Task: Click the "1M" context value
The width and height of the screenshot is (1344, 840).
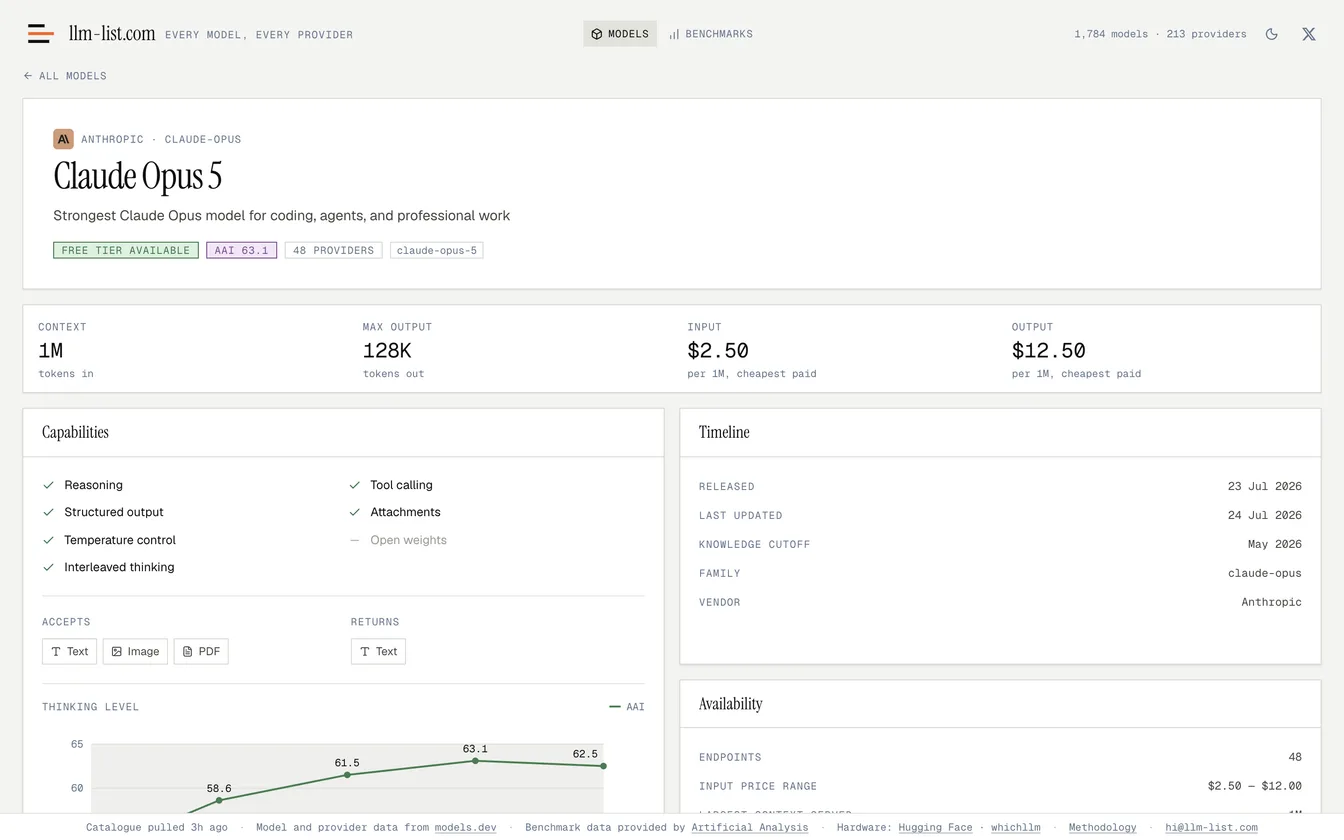Action: point(51,351)
